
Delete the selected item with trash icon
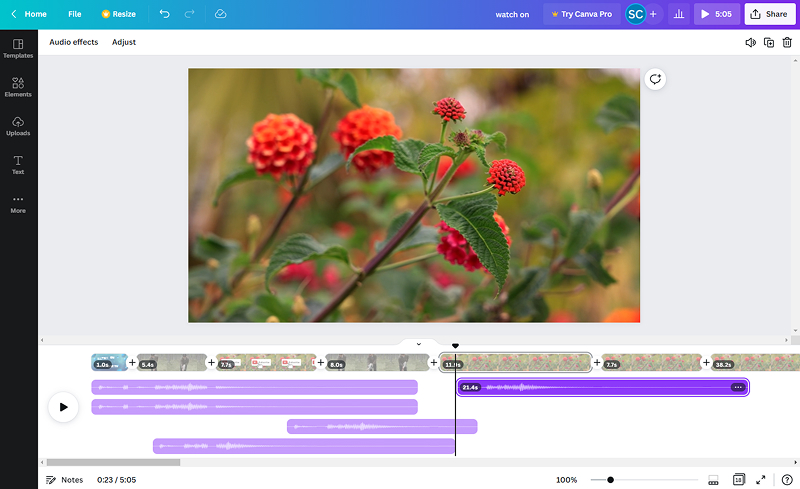point(788,42)
